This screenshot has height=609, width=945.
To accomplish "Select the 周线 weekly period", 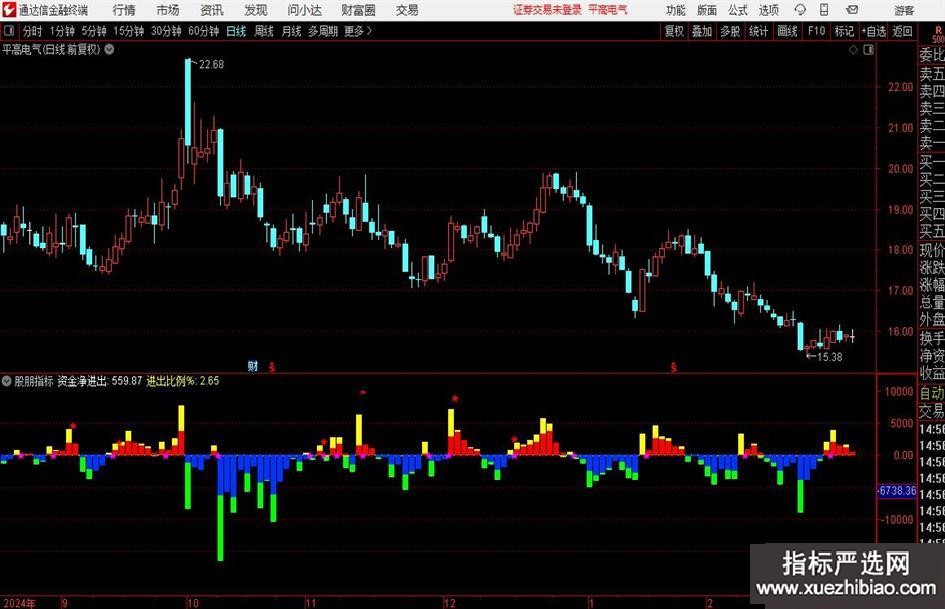I will (x=264, y=31).
